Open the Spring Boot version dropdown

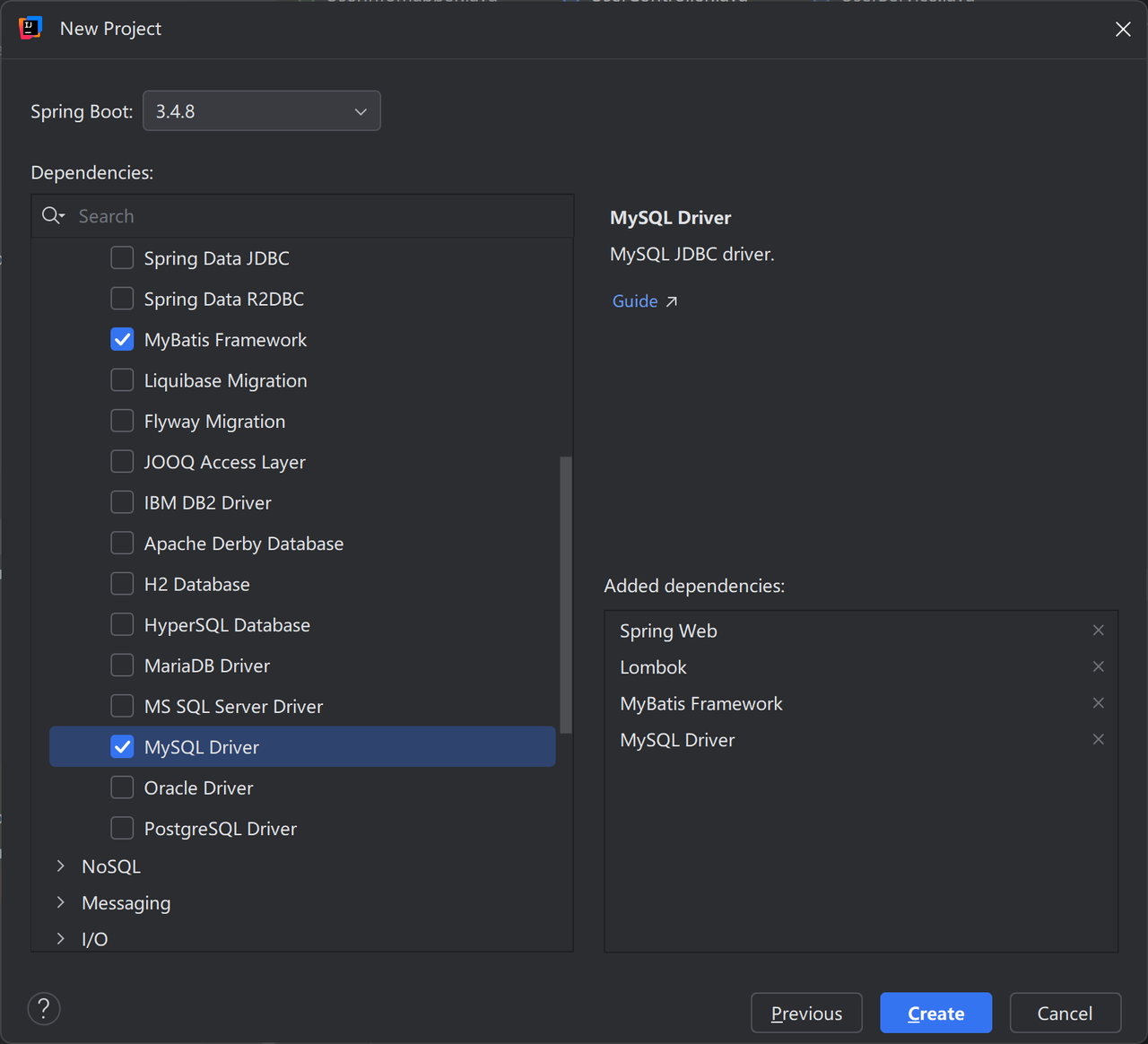[x=262, y=111]
